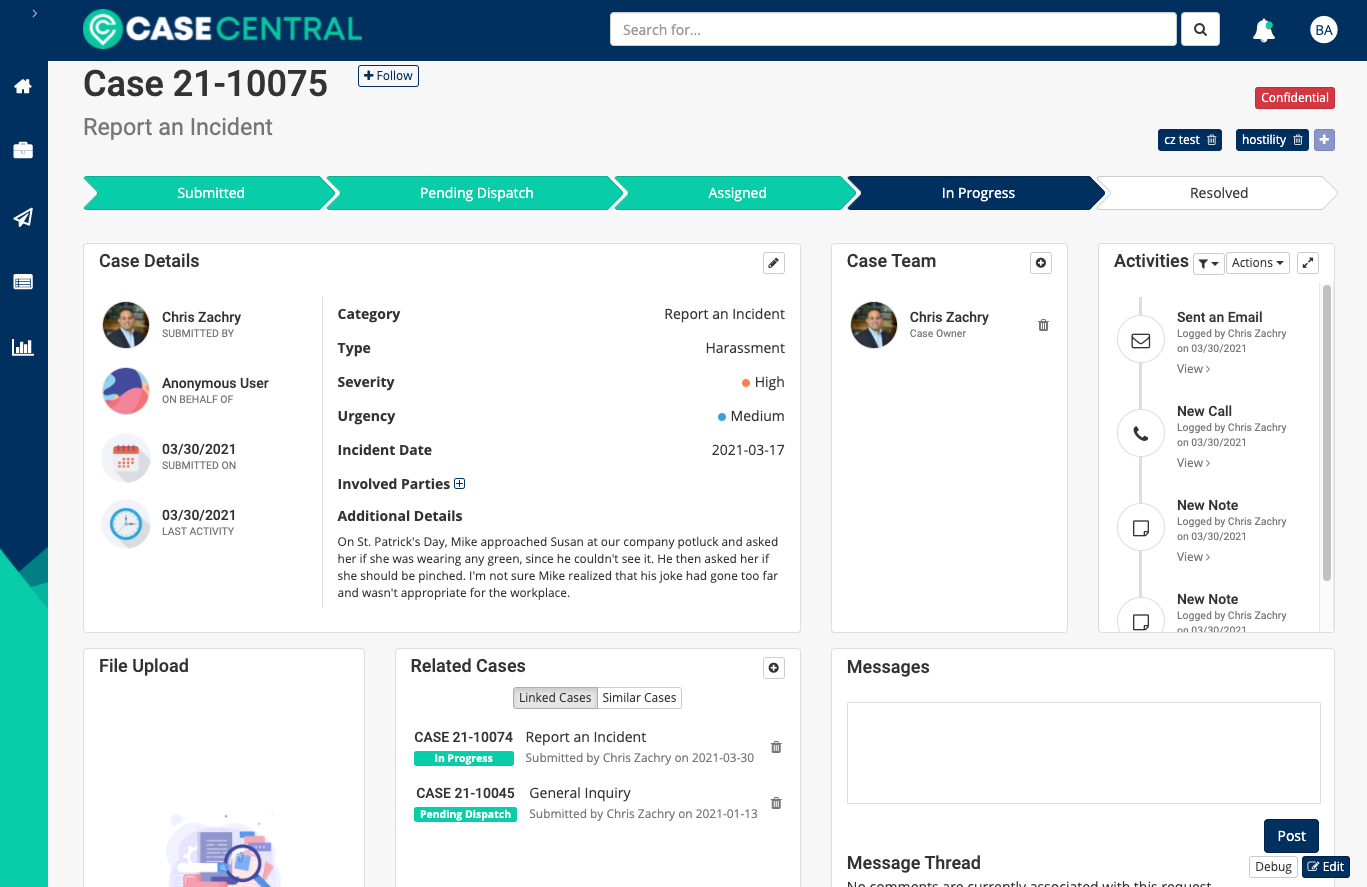Click the Confidential badge
Image resolution: width=1367 pixels, height=887 pixels.
1295,98
